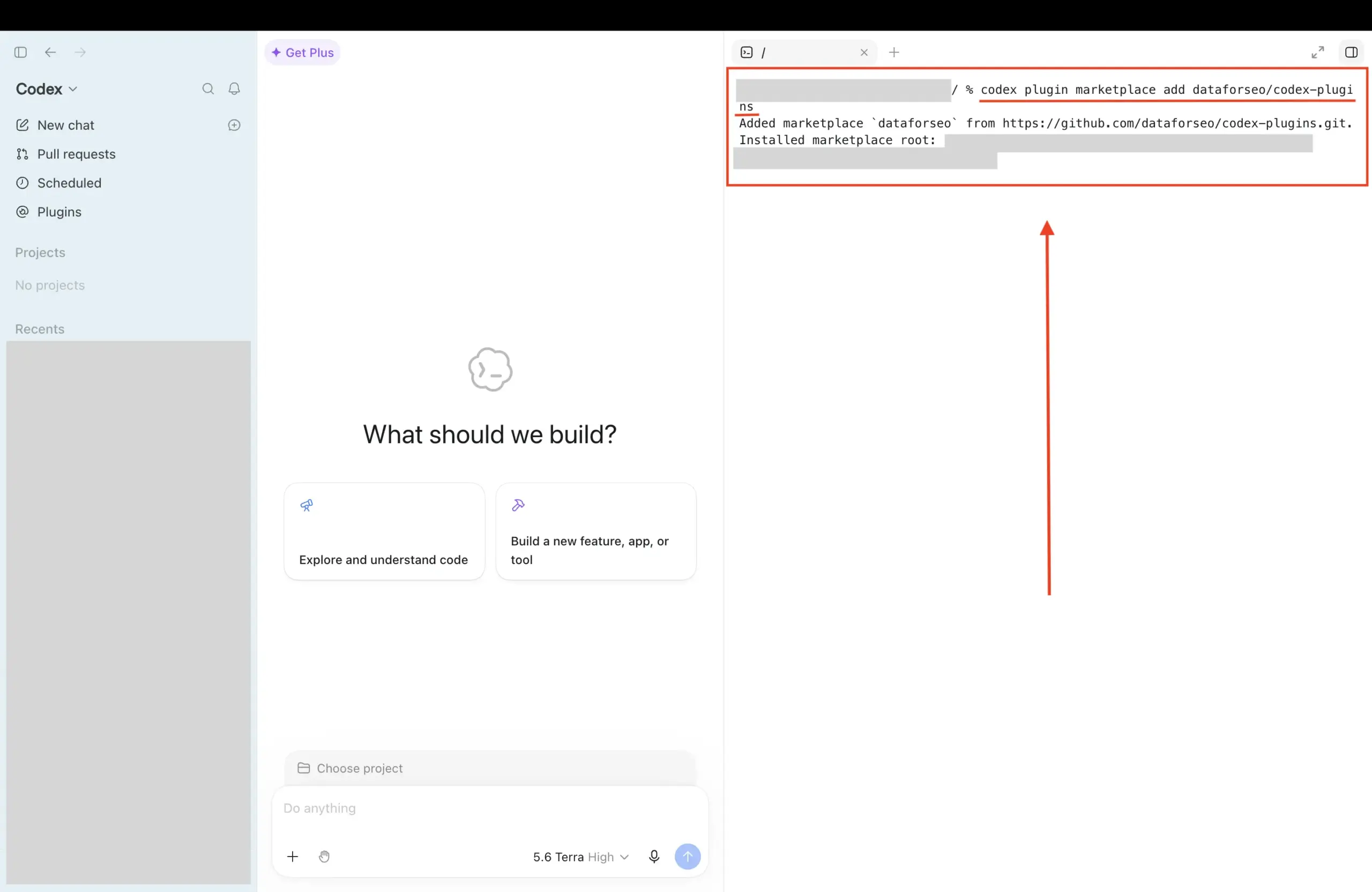Image resolution: width=1372 pixels, height=892 pixels.
Task: Click the Codex logo above the heading
Action: point(490,369)
